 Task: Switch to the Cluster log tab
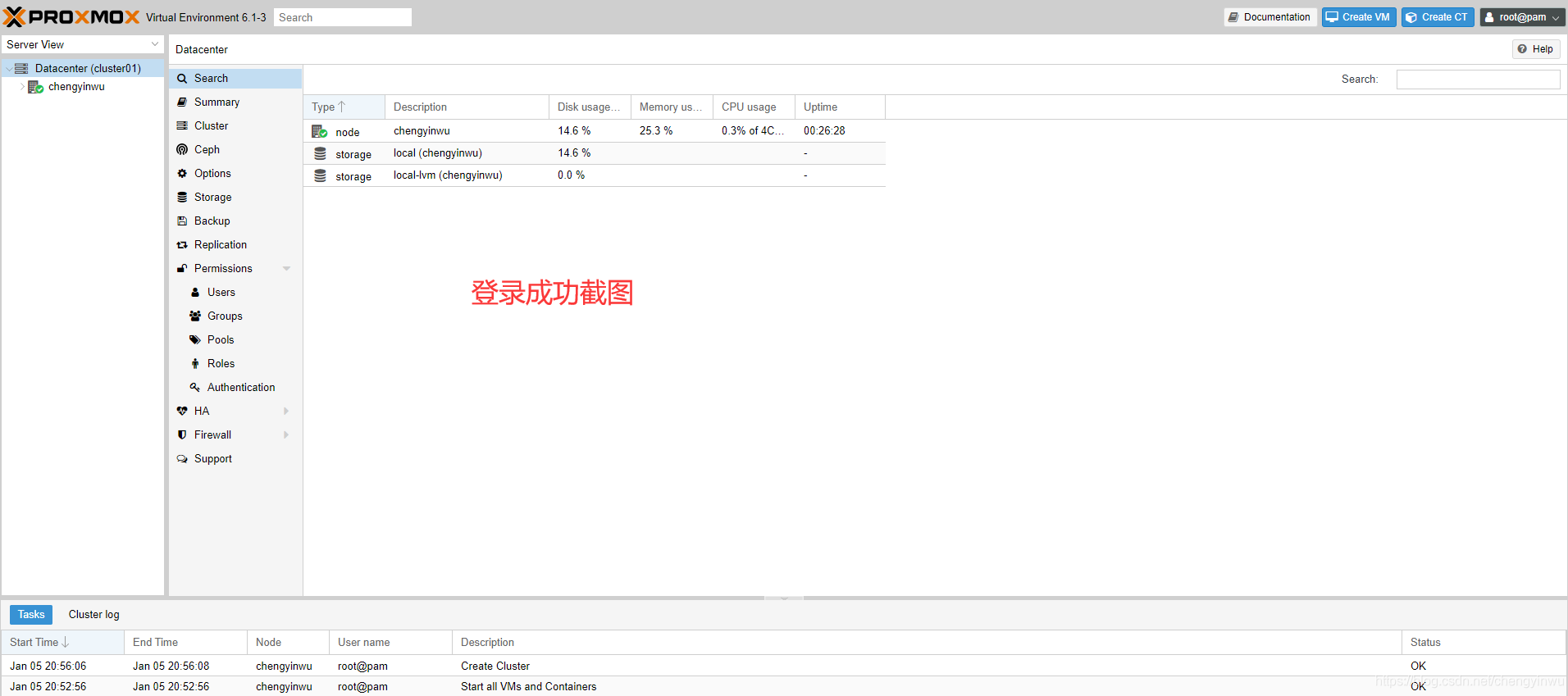coord(93,615)
